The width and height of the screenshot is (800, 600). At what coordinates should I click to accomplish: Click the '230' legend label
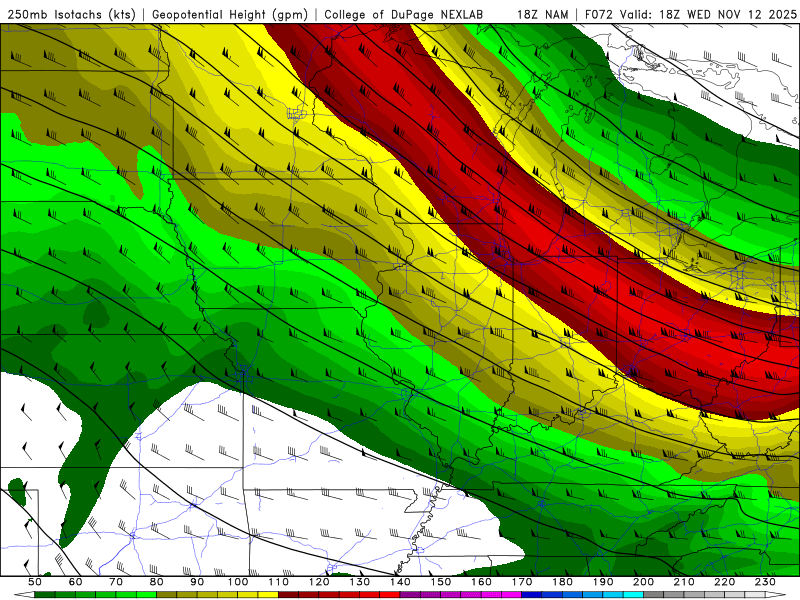(x=765, y=582)
